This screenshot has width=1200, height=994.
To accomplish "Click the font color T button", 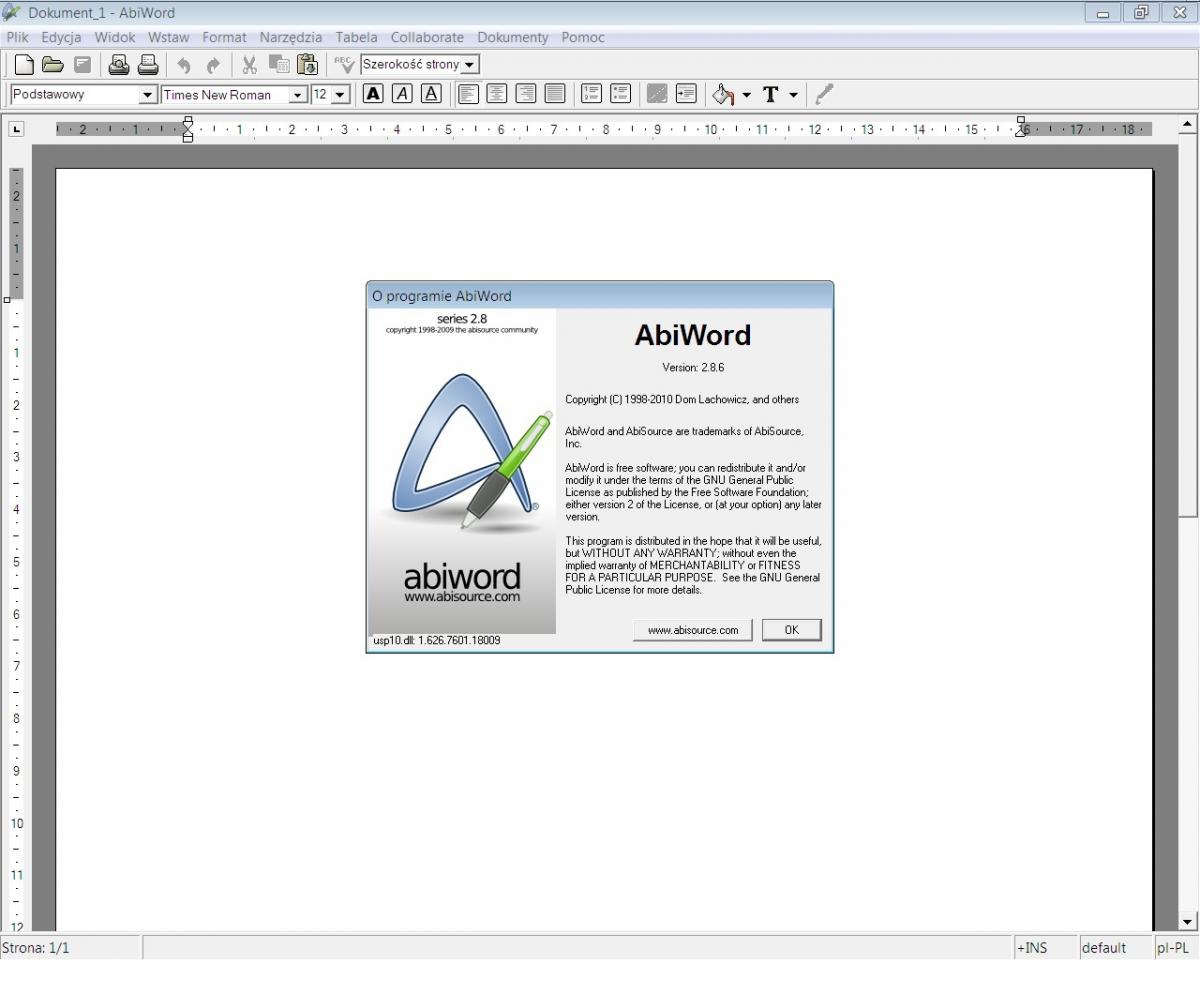I will coord(771,94).
